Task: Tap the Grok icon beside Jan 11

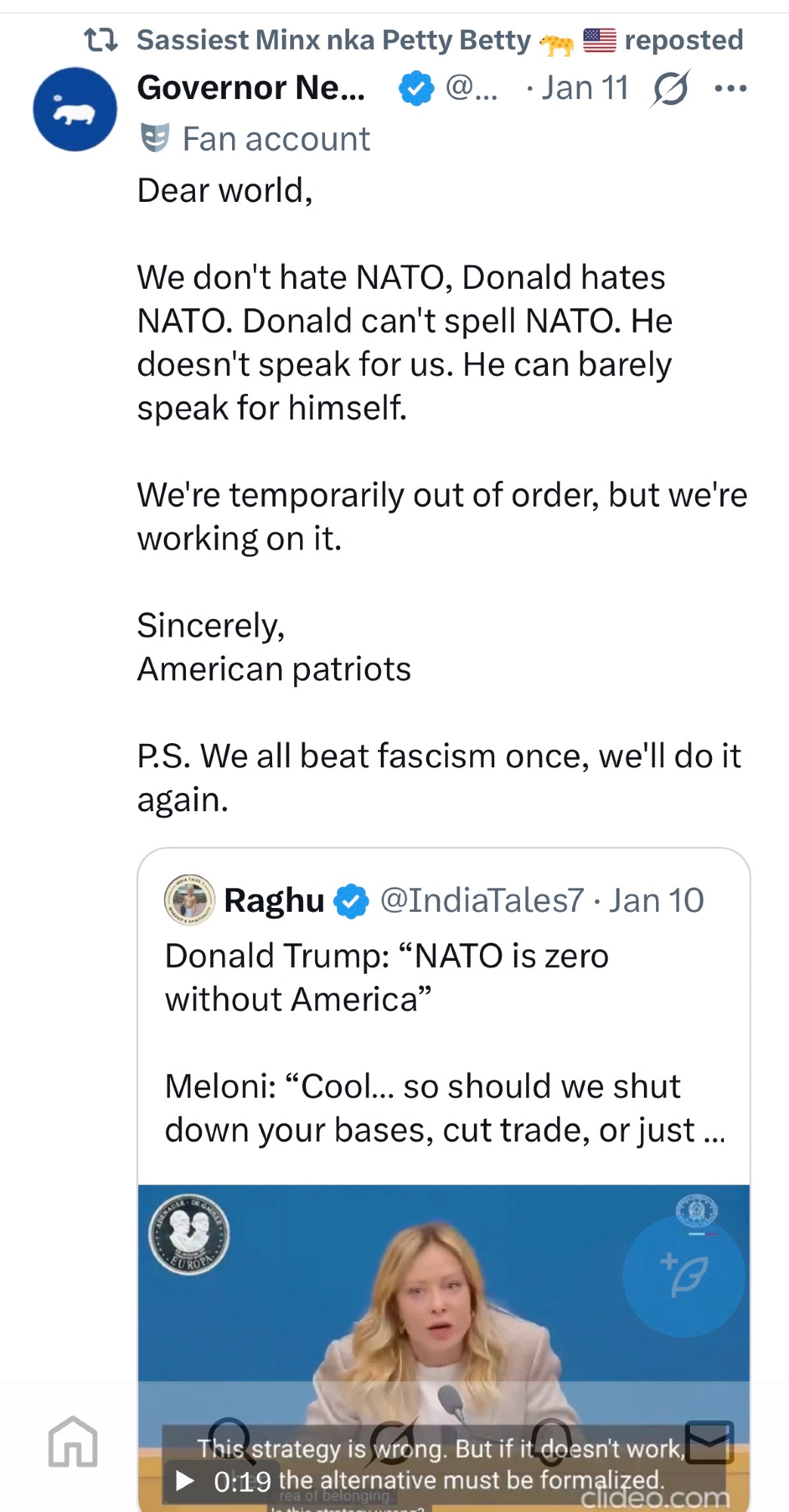Action: point(670,88)
